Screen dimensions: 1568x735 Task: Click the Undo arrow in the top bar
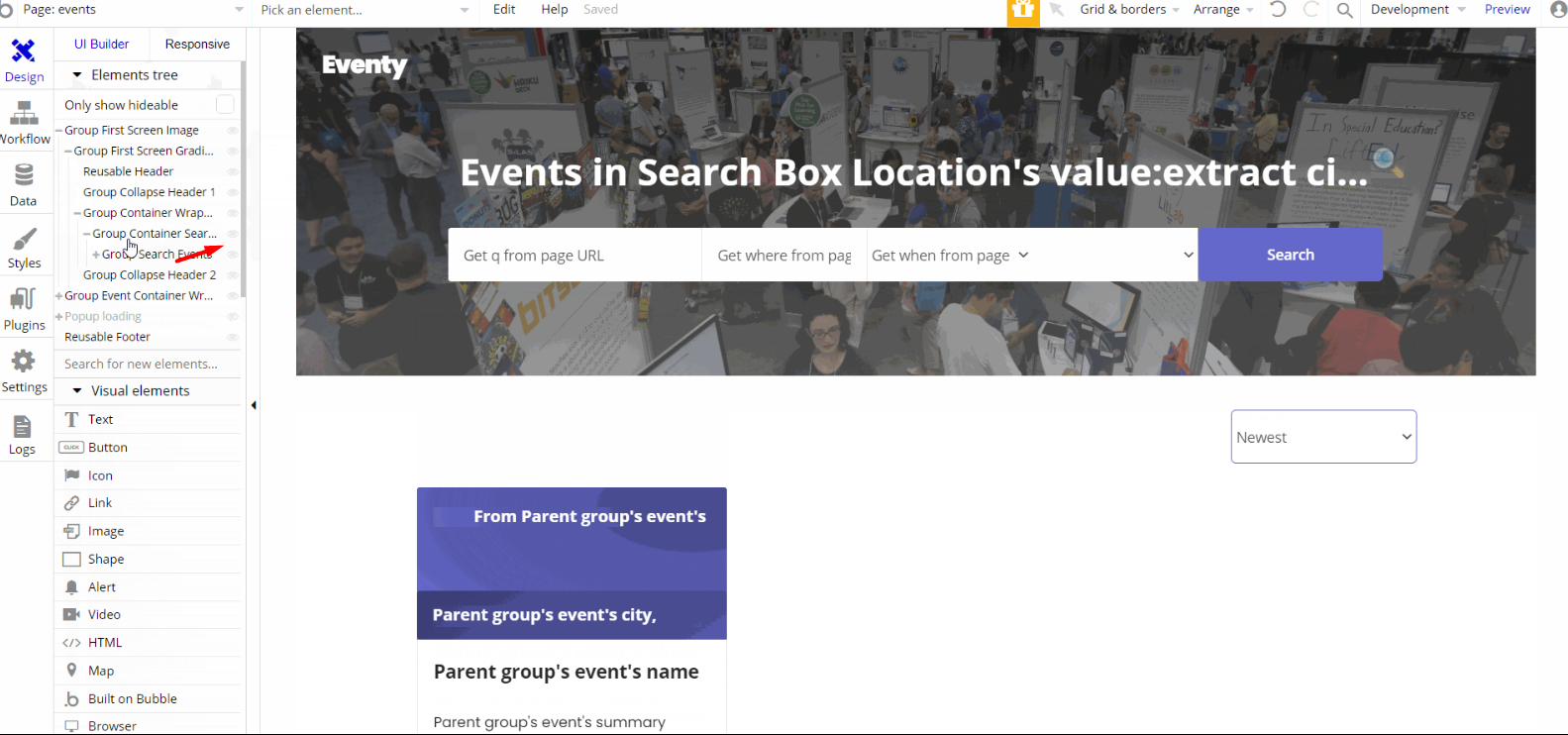click(1278, 10)
